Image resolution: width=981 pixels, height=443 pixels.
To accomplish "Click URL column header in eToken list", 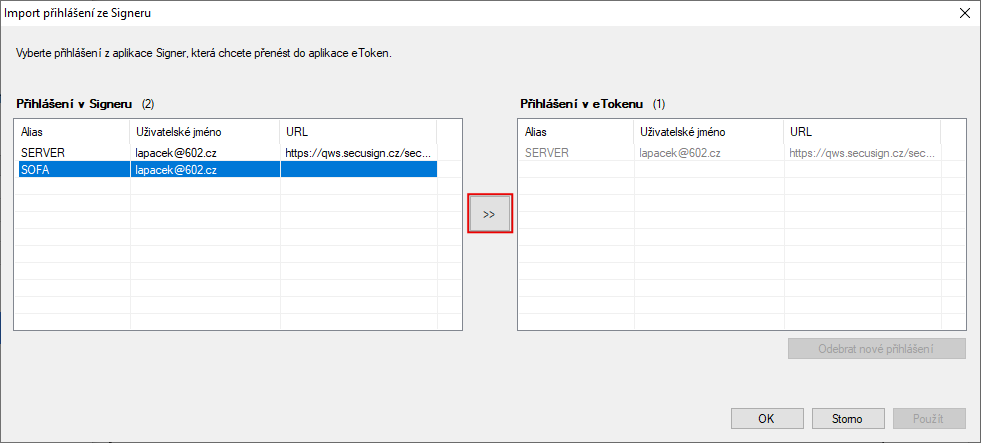I will [x=862, y=131].
